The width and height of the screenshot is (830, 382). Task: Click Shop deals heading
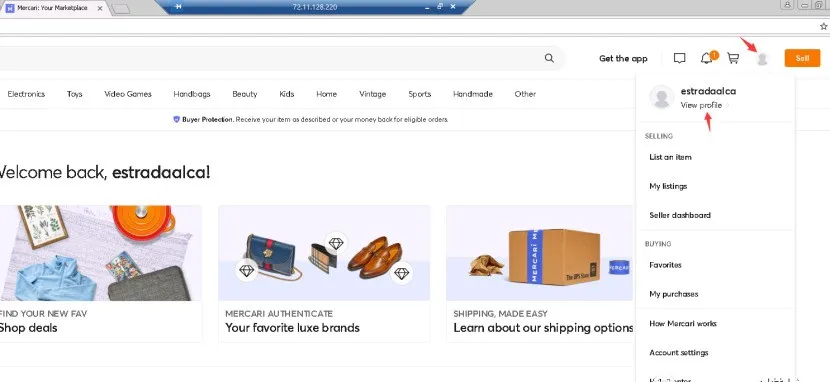point(28,328)
